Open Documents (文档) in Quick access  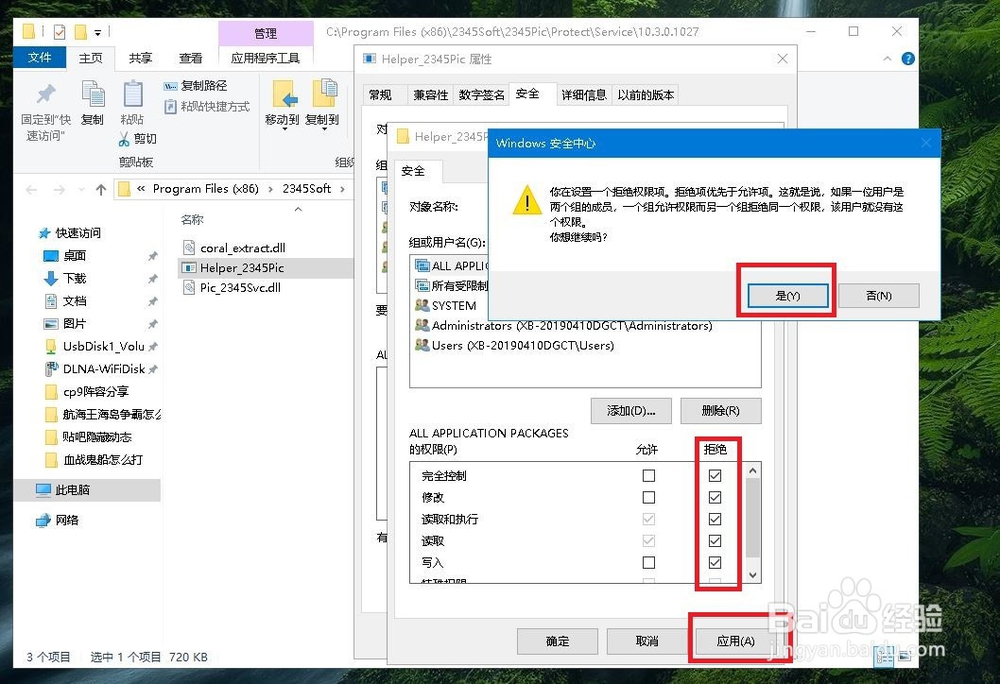pyautogui.click(x=75, y=301)
